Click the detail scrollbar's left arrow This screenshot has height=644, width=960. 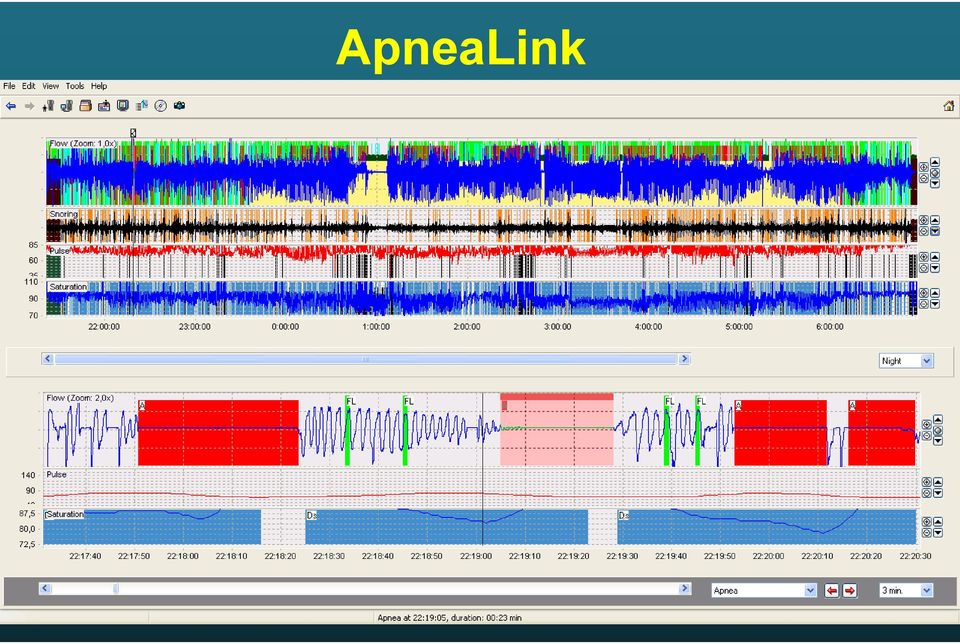pos(44,588)
